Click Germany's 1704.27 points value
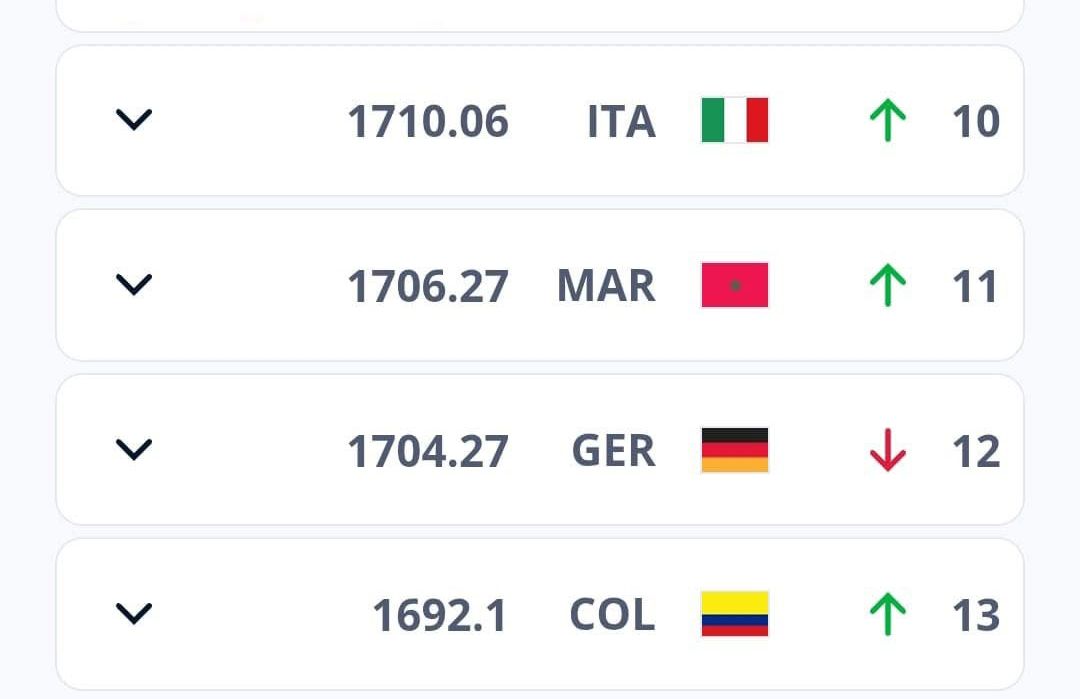The height and width of the screenshot is (699, 1080). click(428, 451)
